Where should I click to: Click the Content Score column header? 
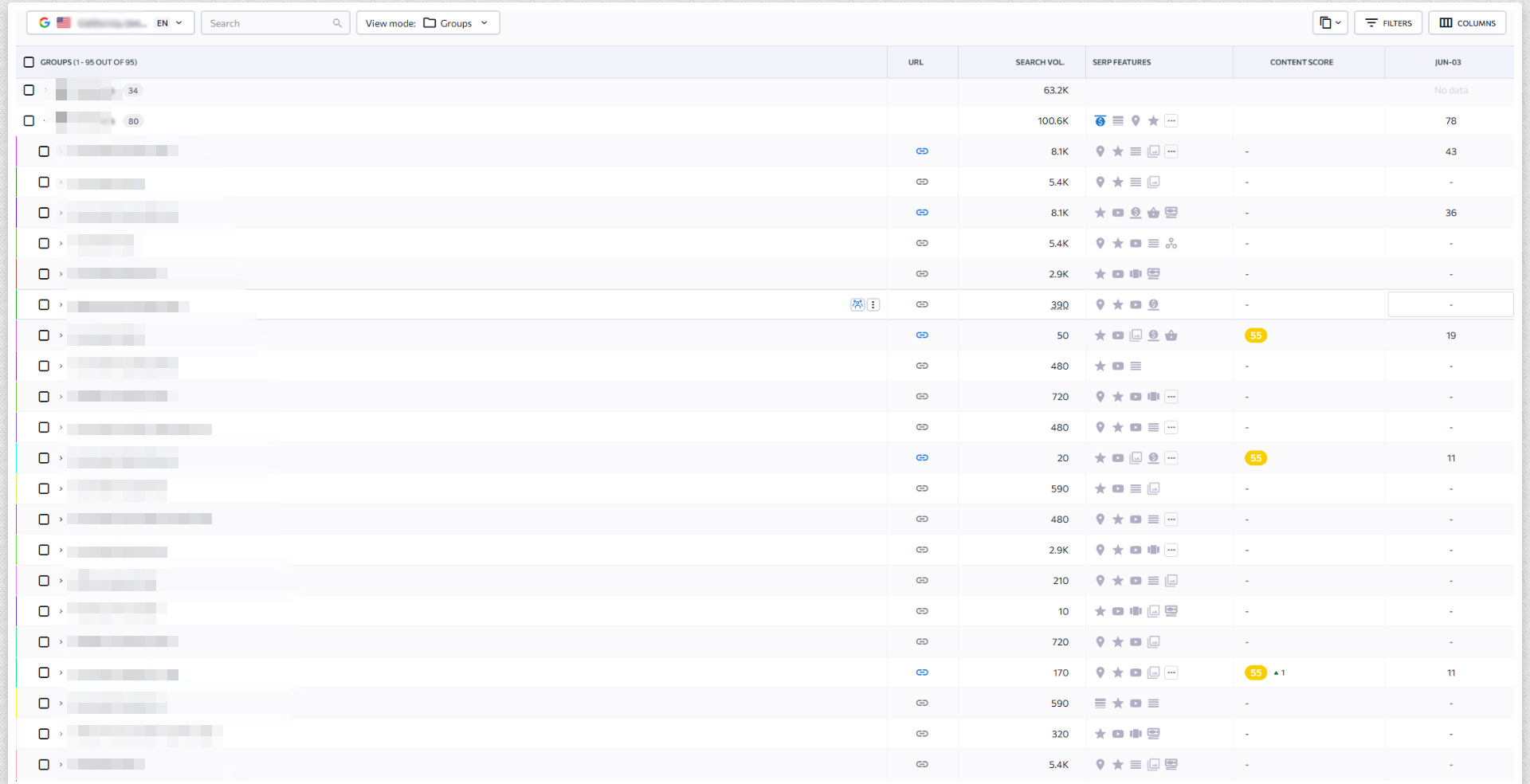pyautogui.click(x=1300, y=62)
